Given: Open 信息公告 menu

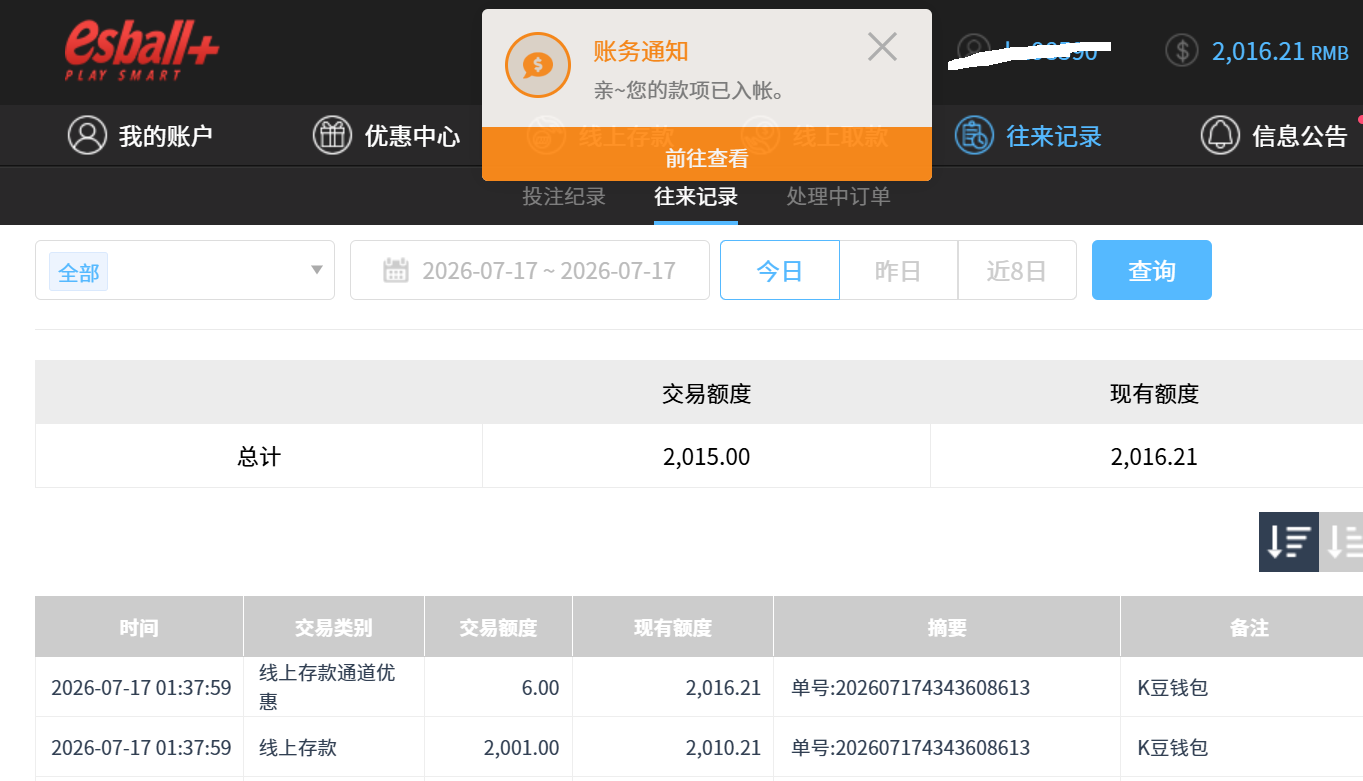Looking at the screenshot, I should (x=1274, y=135).
